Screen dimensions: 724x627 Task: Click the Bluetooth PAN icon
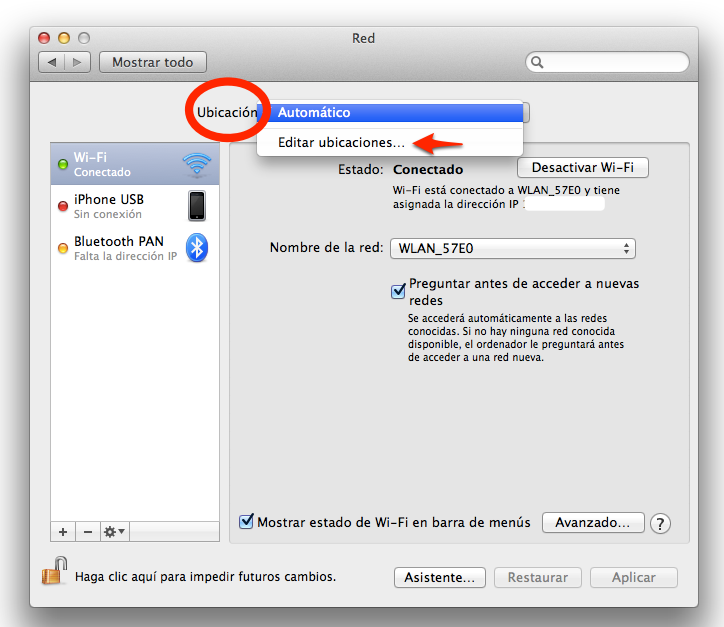coord(197,248)
